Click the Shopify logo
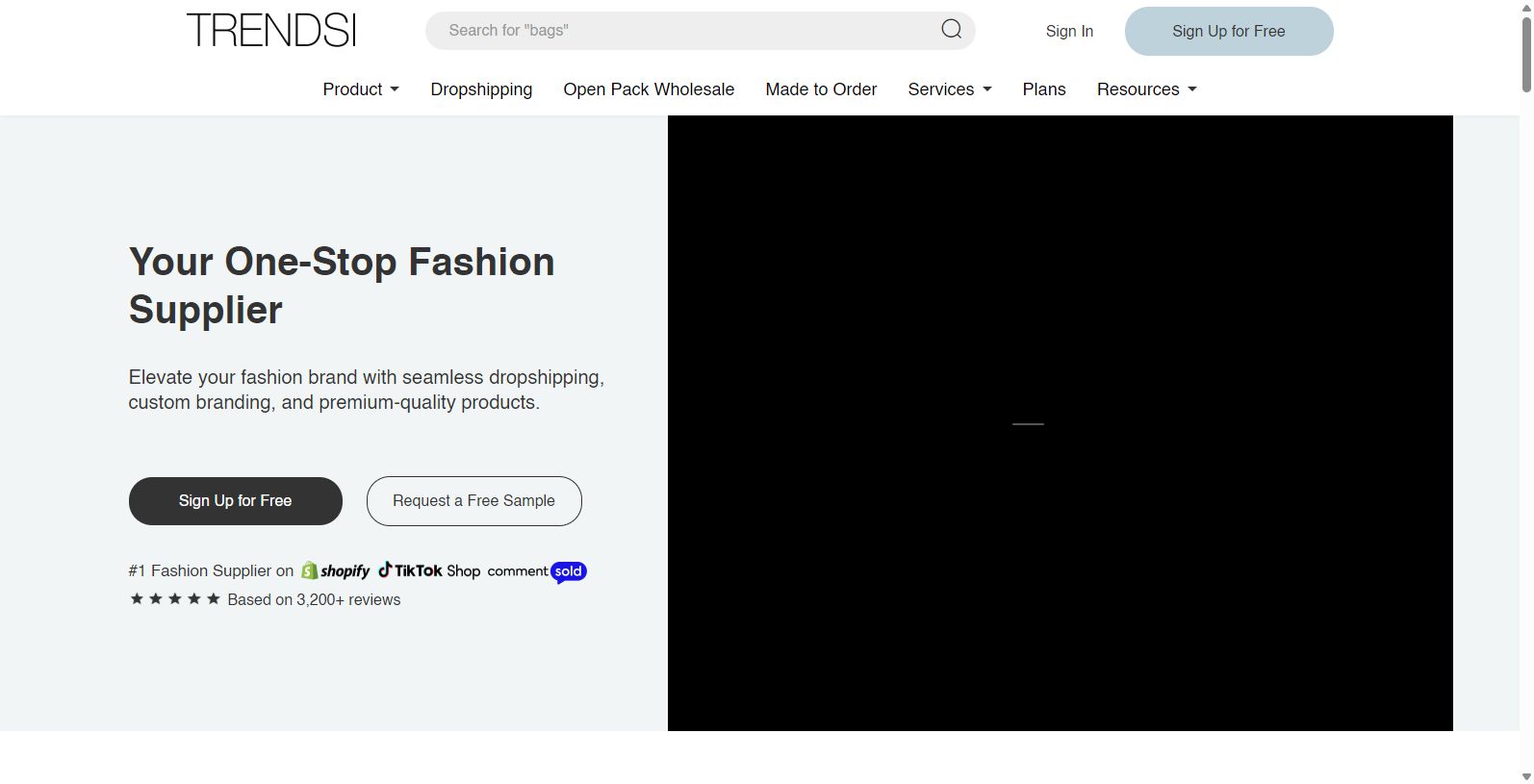 point(335,570)
